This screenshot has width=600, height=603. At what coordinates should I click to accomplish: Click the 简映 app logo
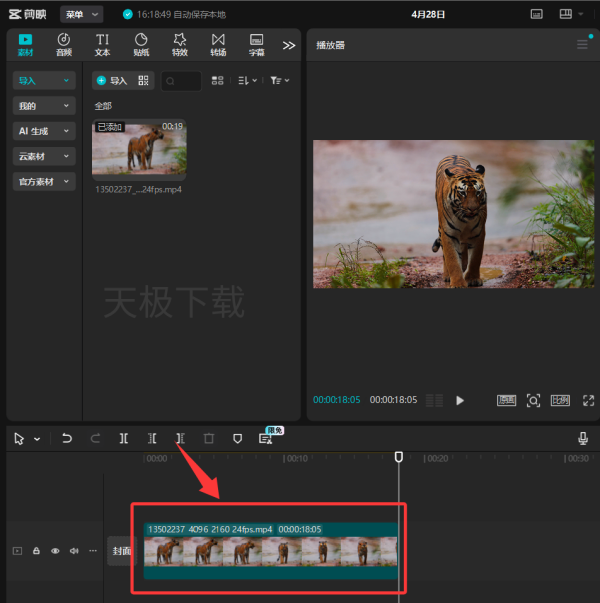pos(27,15)
